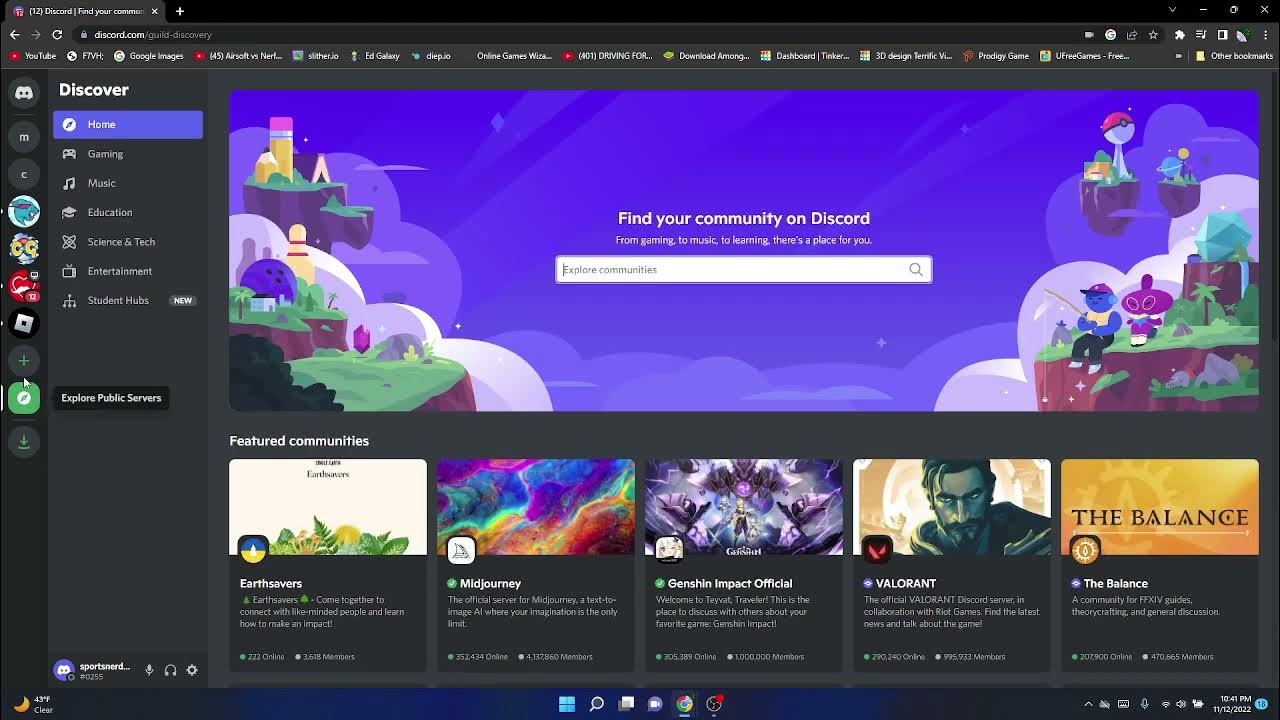This screenshot has width=1280, height=720.
Task: Open the taskbar clock and date
Action: [1234, 704]
